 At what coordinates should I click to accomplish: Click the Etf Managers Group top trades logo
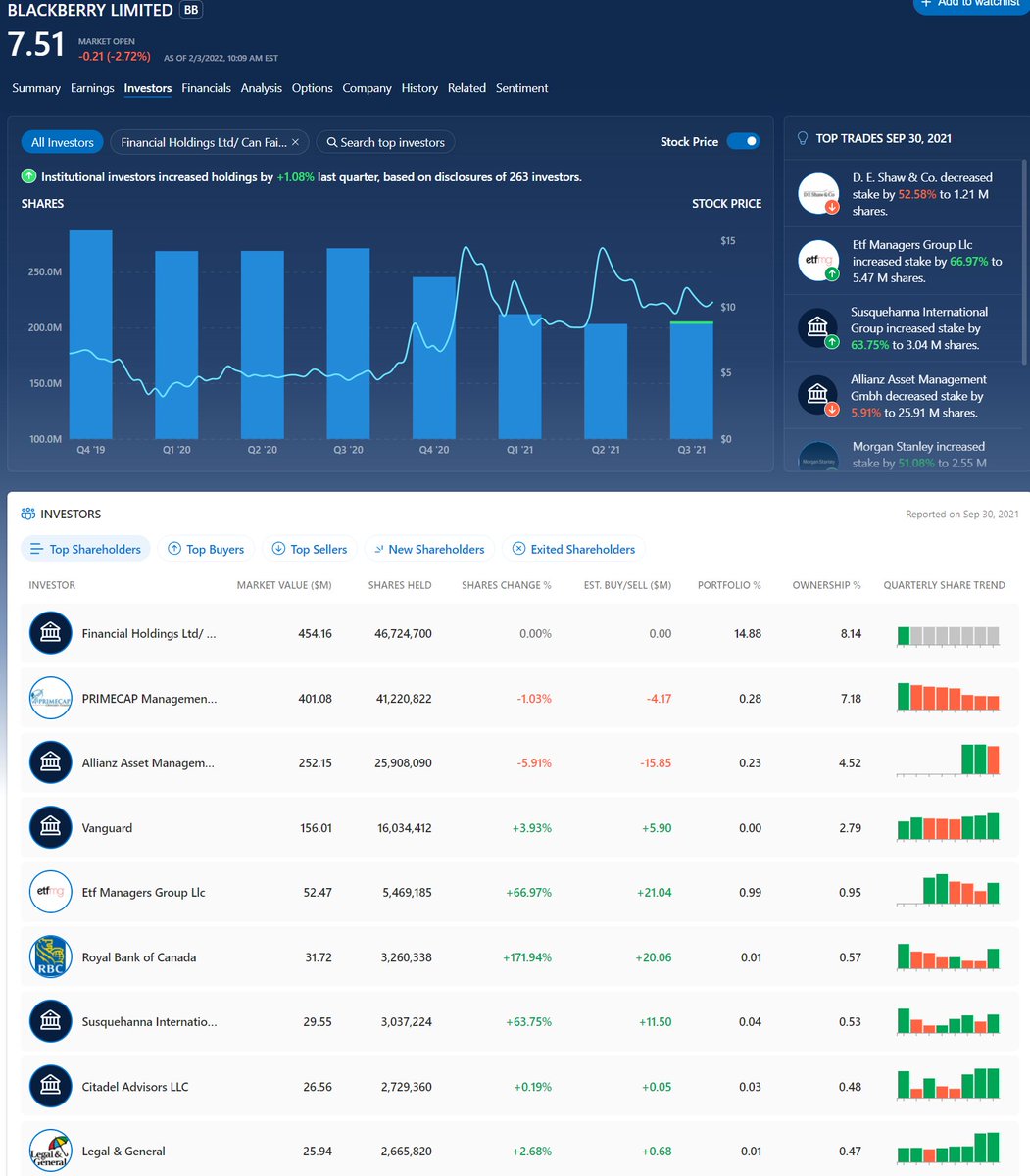817,261
